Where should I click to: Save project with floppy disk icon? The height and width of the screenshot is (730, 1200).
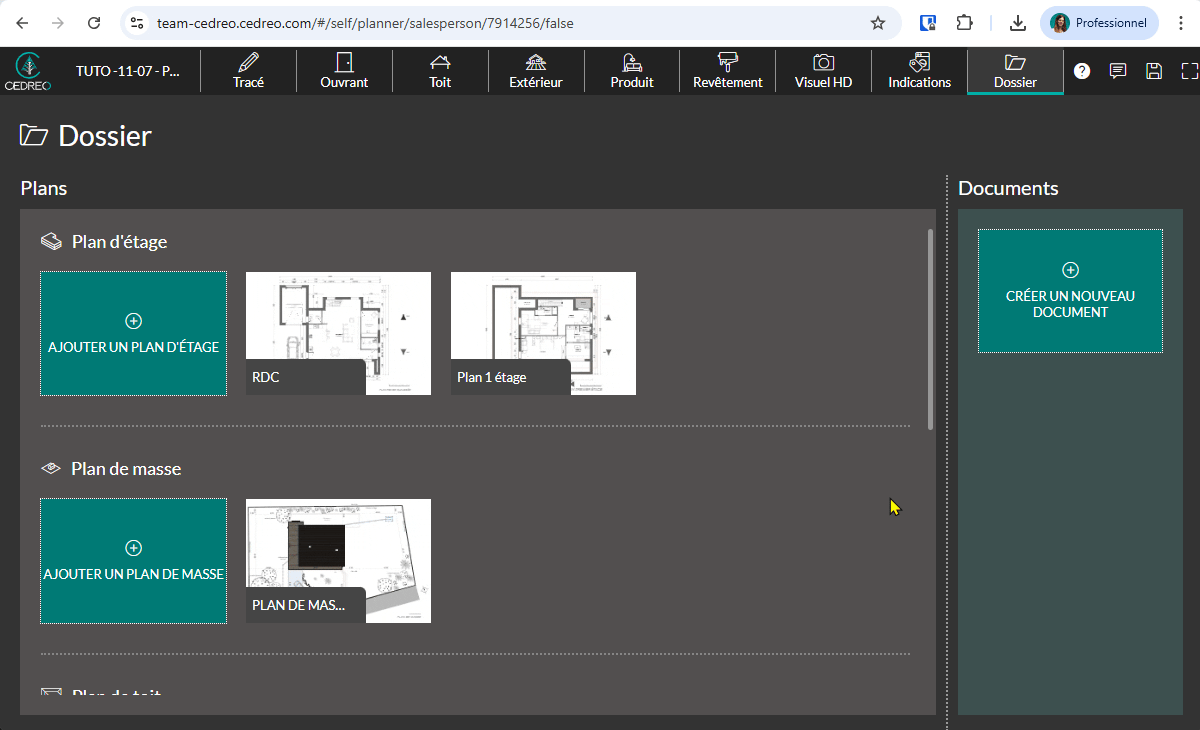(1154, 71)
